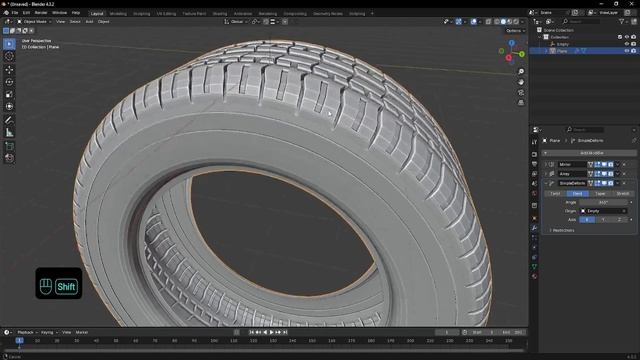Switch to the Shading workspace tab

[220, 13]
